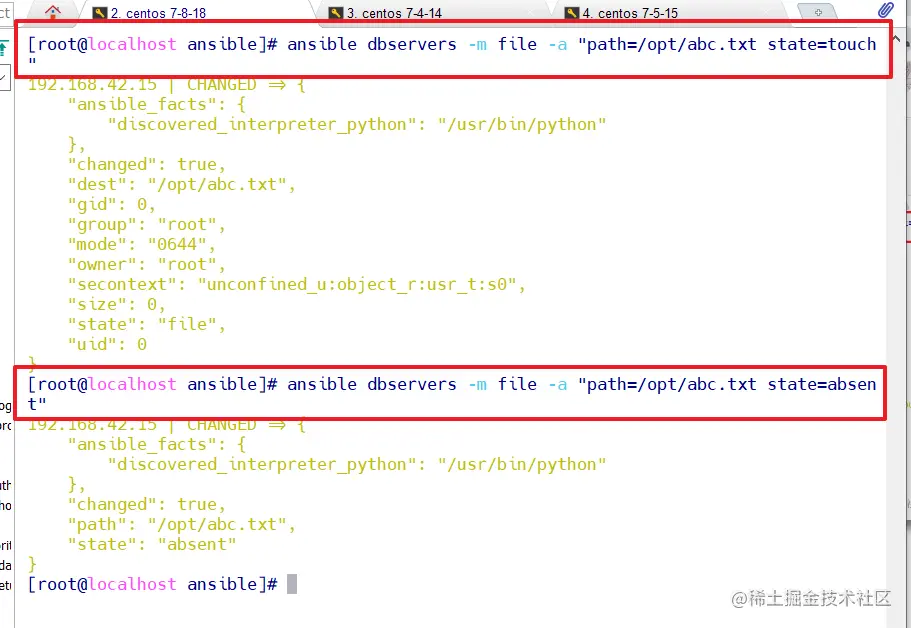Open a new session tab with plus button
911x628 pixels.
click(818, 12)
